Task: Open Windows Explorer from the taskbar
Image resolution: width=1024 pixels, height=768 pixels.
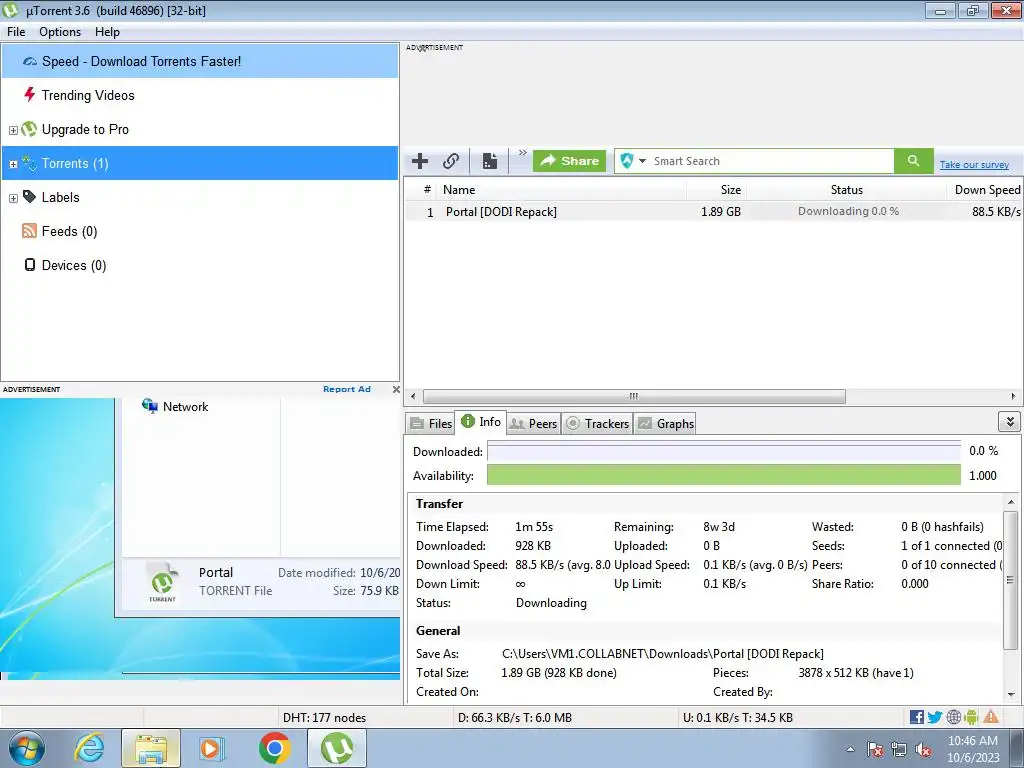Action: (150, 748)
